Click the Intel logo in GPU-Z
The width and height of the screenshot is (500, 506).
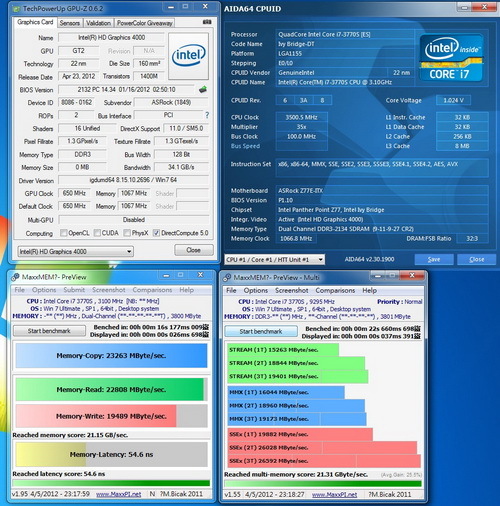point(189,56)
